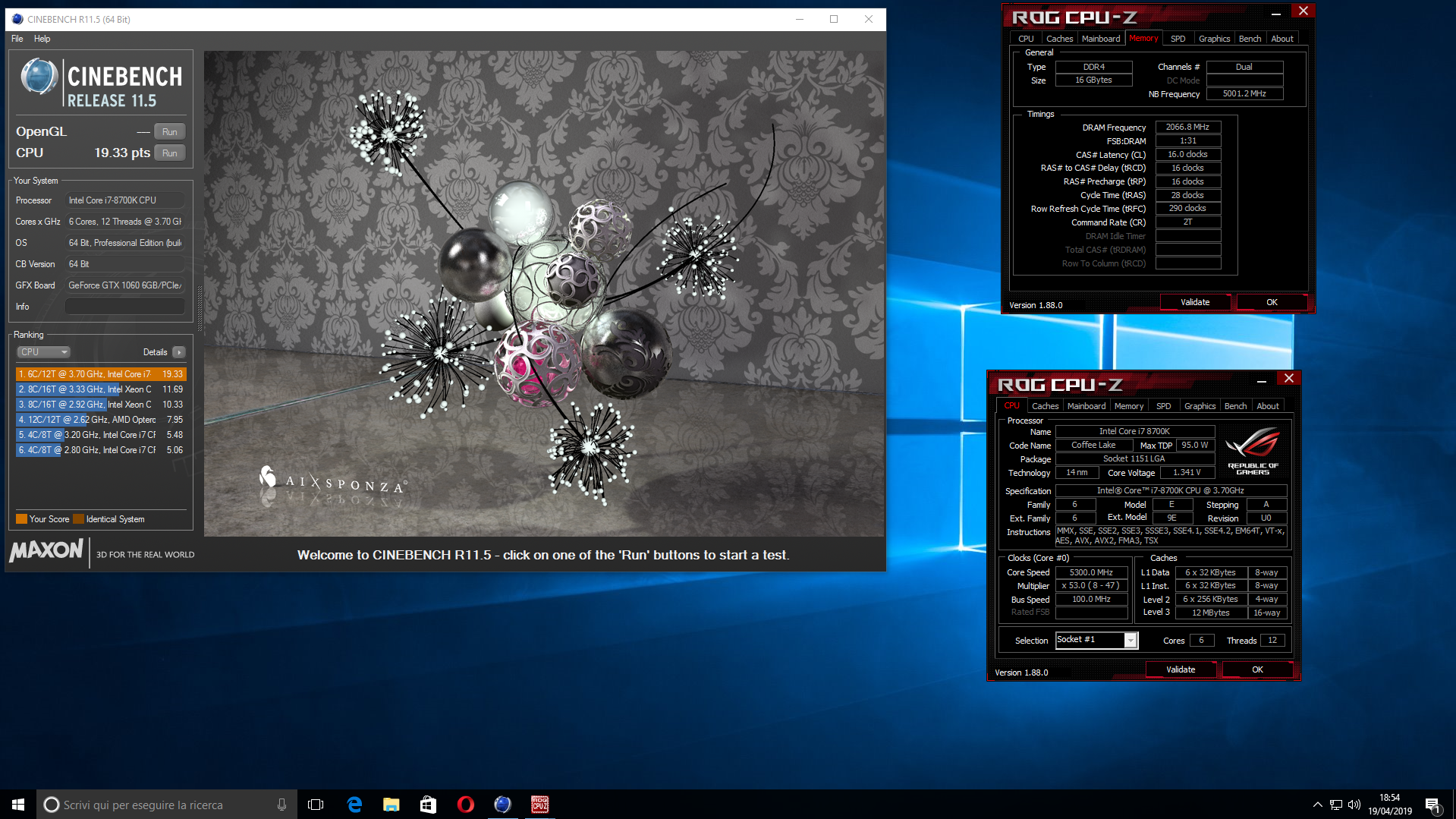Open Task View from the taskbar
The image size is (1456, 819).
316,805
